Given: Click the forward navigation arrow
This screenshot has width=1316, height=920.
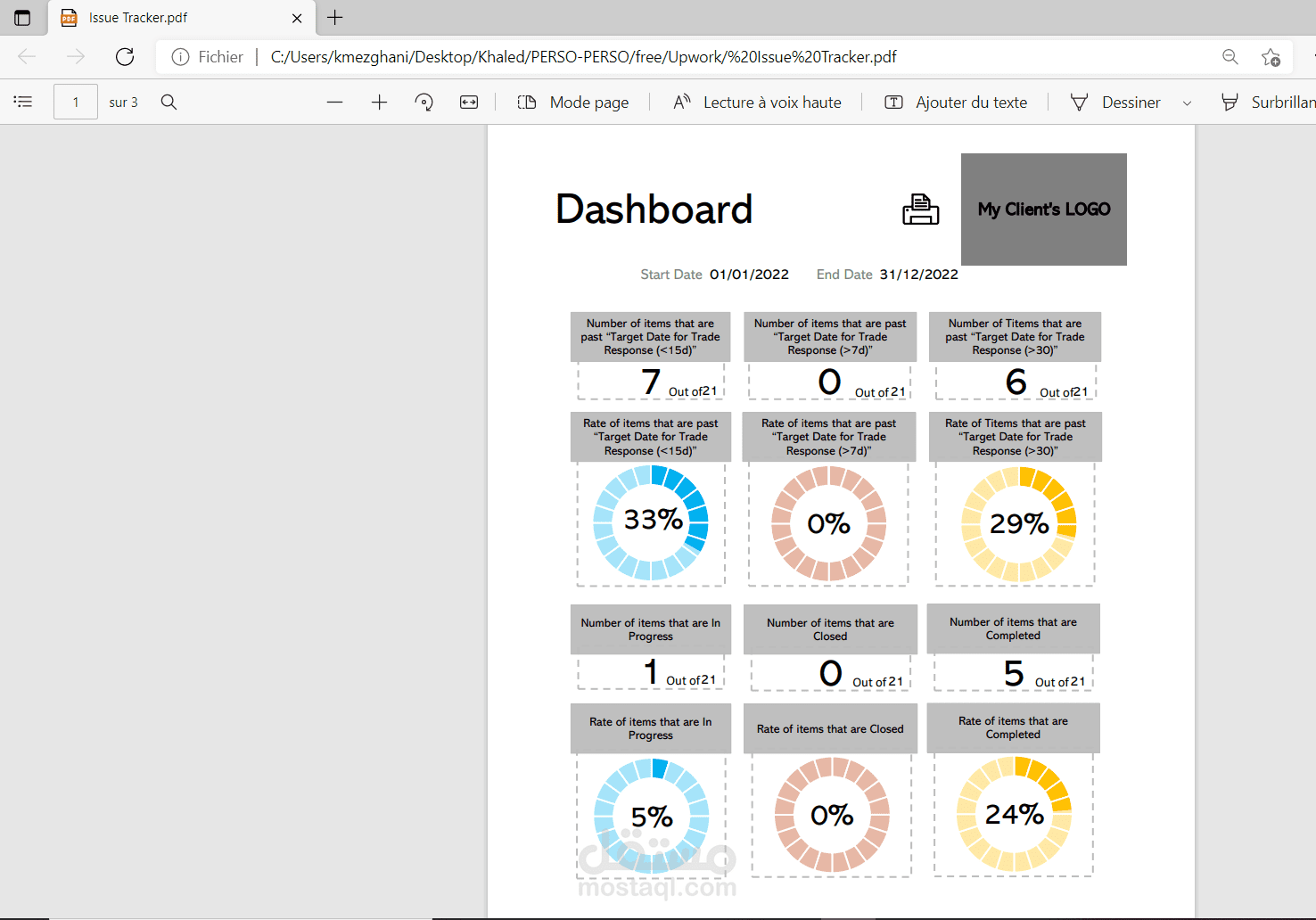Looking at the screenshot, I should pyautogui.click(x=76, y=57).
